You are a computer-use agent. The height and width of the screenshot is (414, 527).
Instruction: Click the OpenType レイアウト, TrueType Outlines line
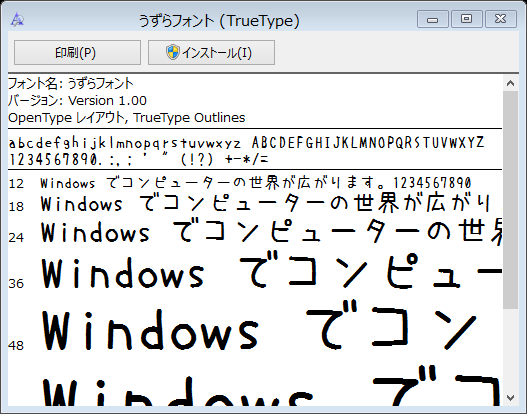127,118
